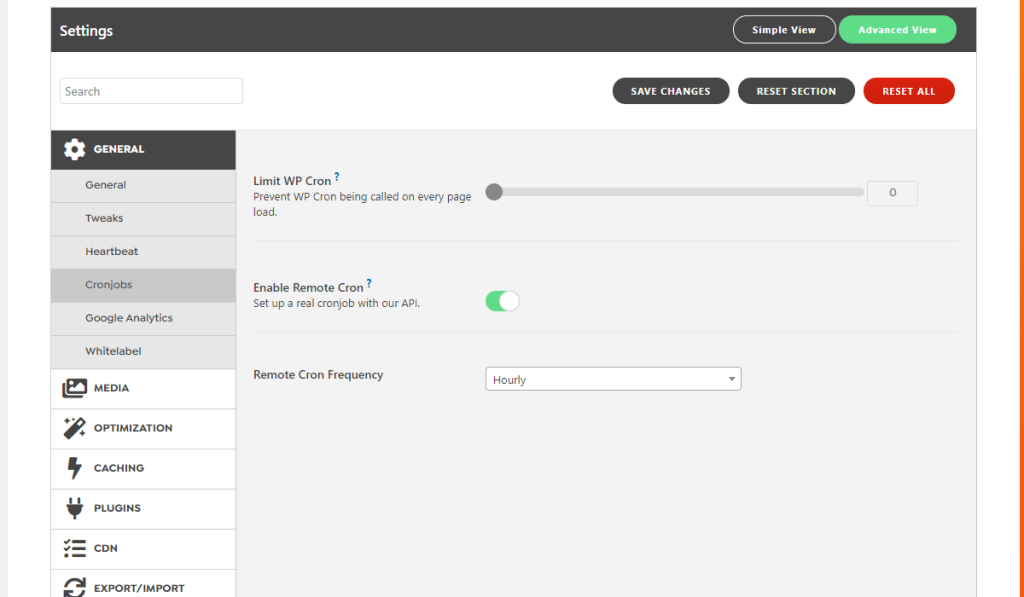Expand the CACHING section label
The image size is (1024, 597).
119,468
